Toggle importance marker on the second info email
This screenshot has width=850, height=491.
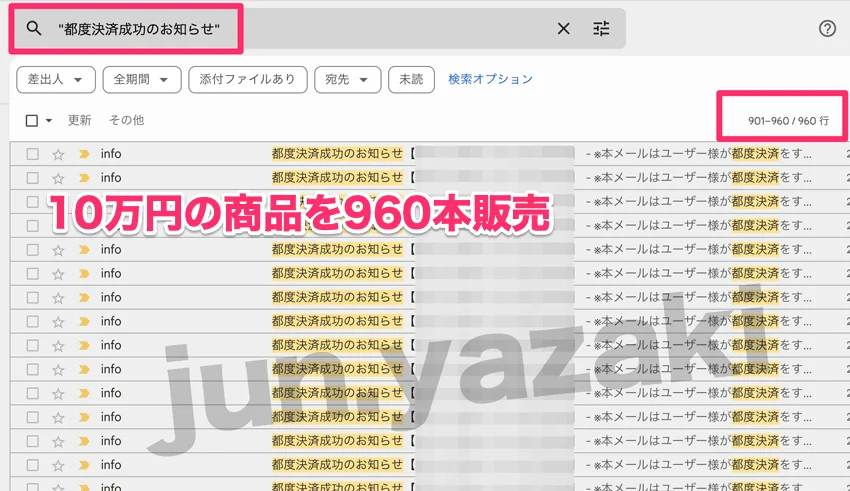tap(84, 178)
